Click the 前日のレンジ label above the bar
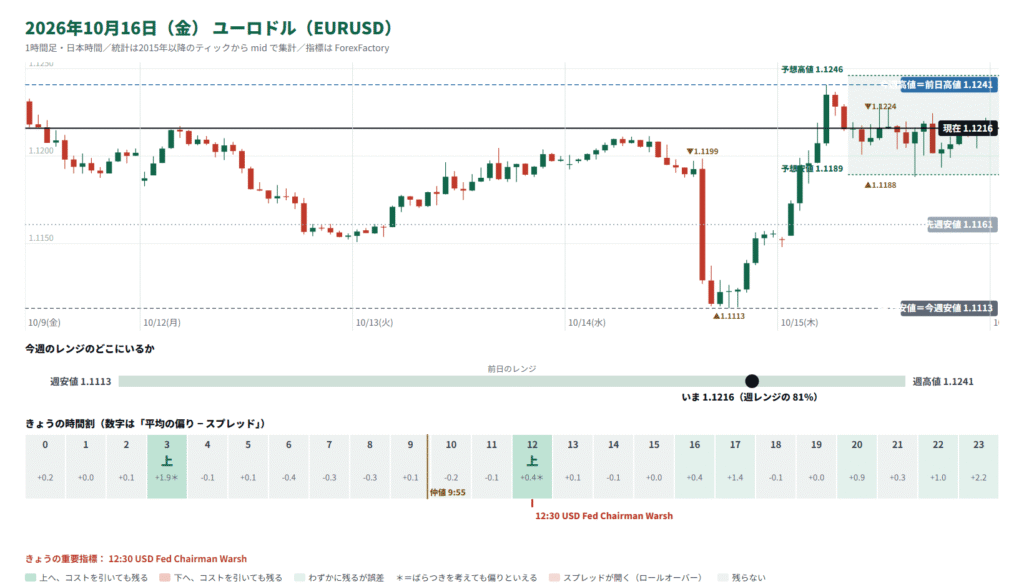The width and height of the screenshot is (1024, 584). click(512, 368)
